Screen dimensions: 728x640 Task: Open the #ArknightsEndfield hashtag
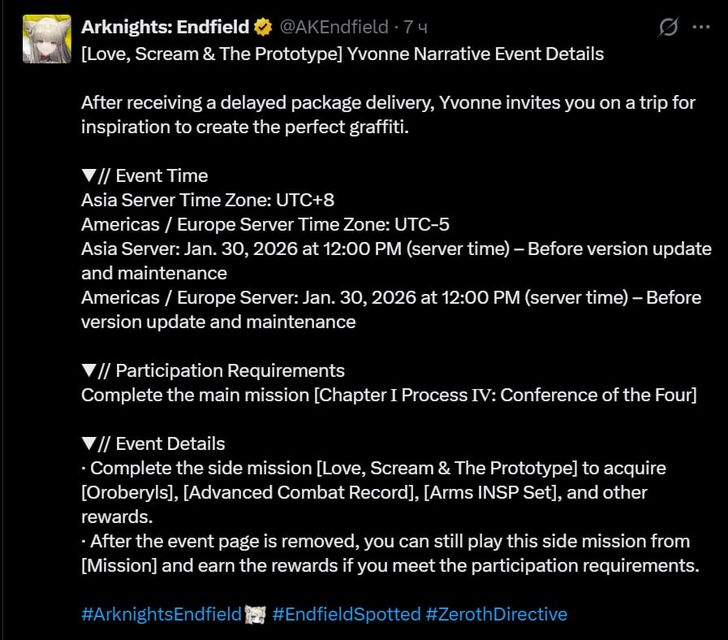click(161, 614)
